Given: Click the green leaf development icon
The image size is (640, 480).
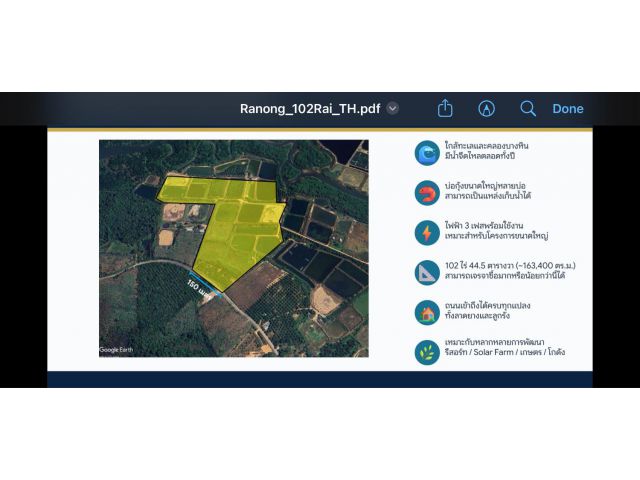Looking at the screenshot, I should coord(427,352).
